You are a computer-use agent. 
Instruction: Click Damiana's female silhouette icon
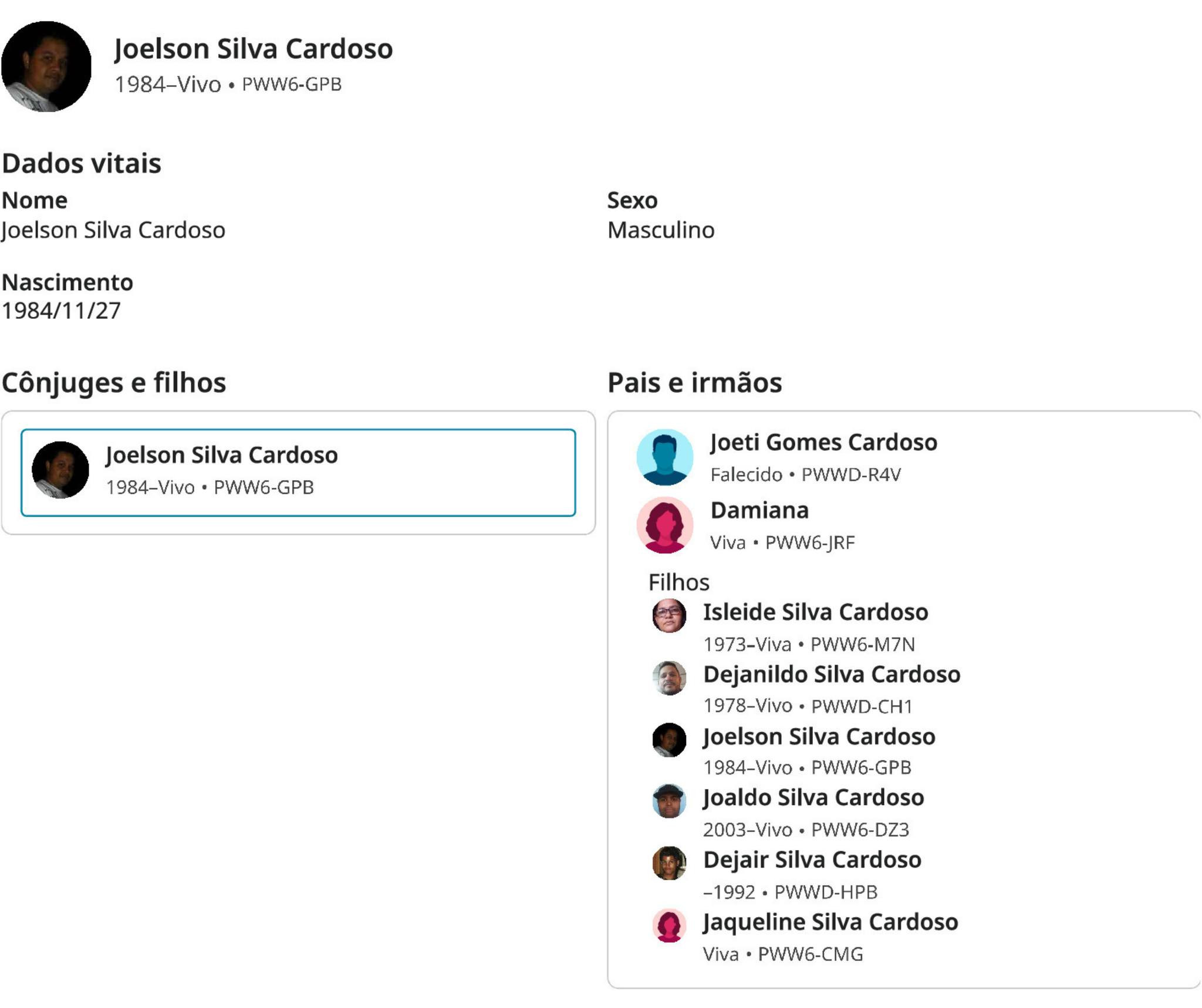[664, 525]
